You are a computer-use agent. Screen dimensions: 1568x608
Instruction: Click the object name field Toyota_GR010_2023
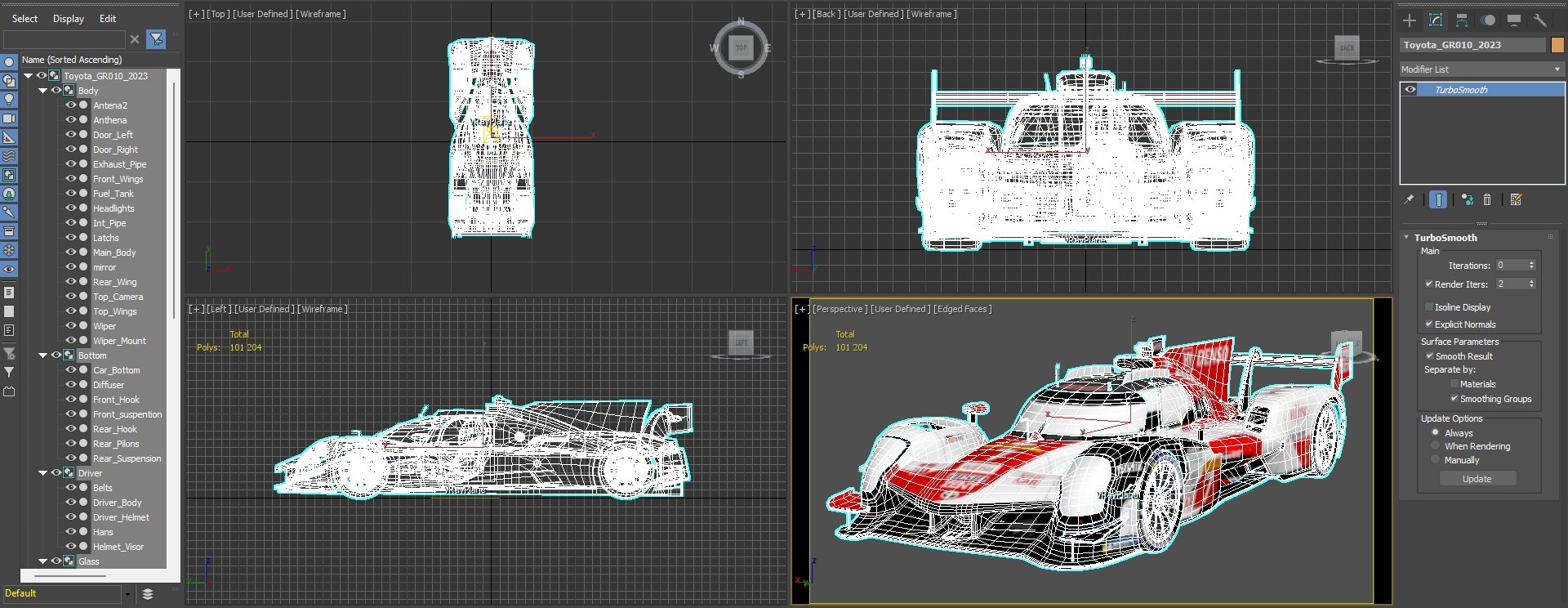(x=1472, y=45)
